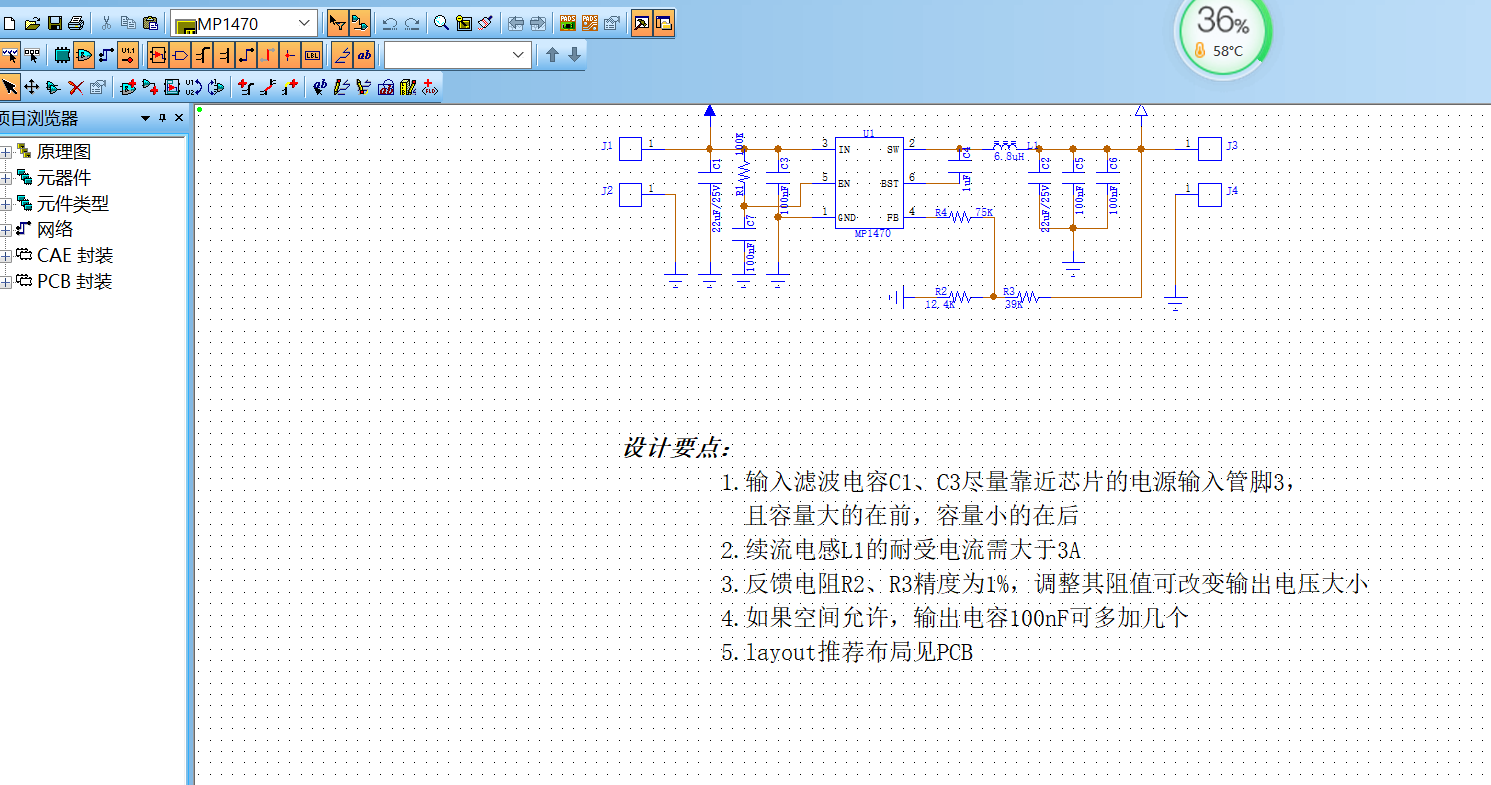
Task: Click the note 'layout推荐布局见PCB'
Action: pos(847,652)
